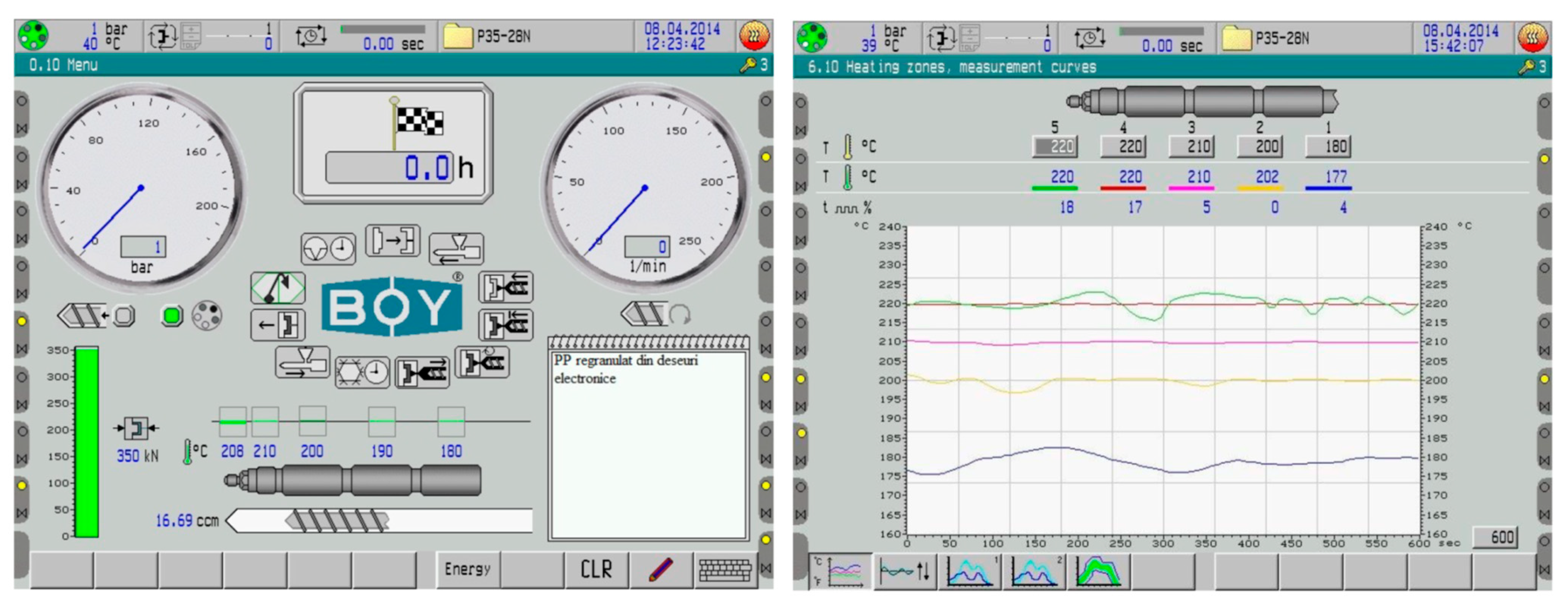Select the temperature curves °C/°F tab
The height and width of the screenshot is (606, 1568).
840,571
